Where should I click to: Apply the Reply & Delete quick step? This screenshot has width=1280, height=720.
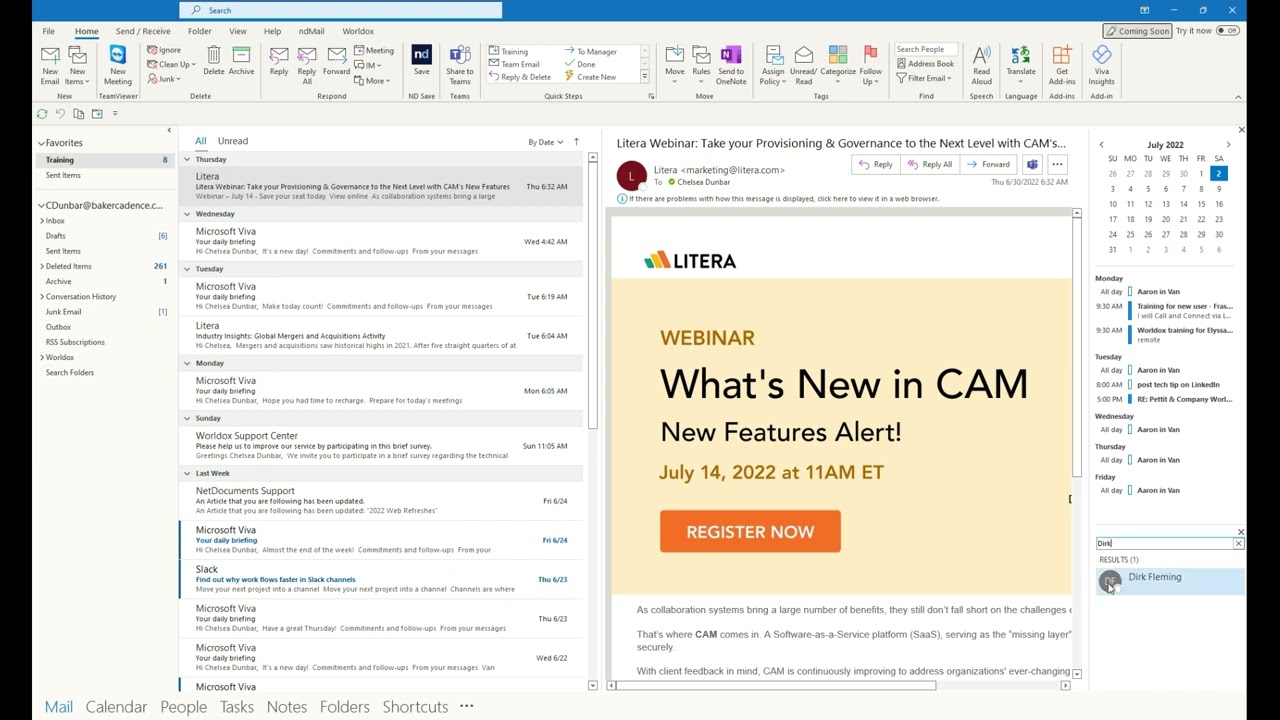521,77
